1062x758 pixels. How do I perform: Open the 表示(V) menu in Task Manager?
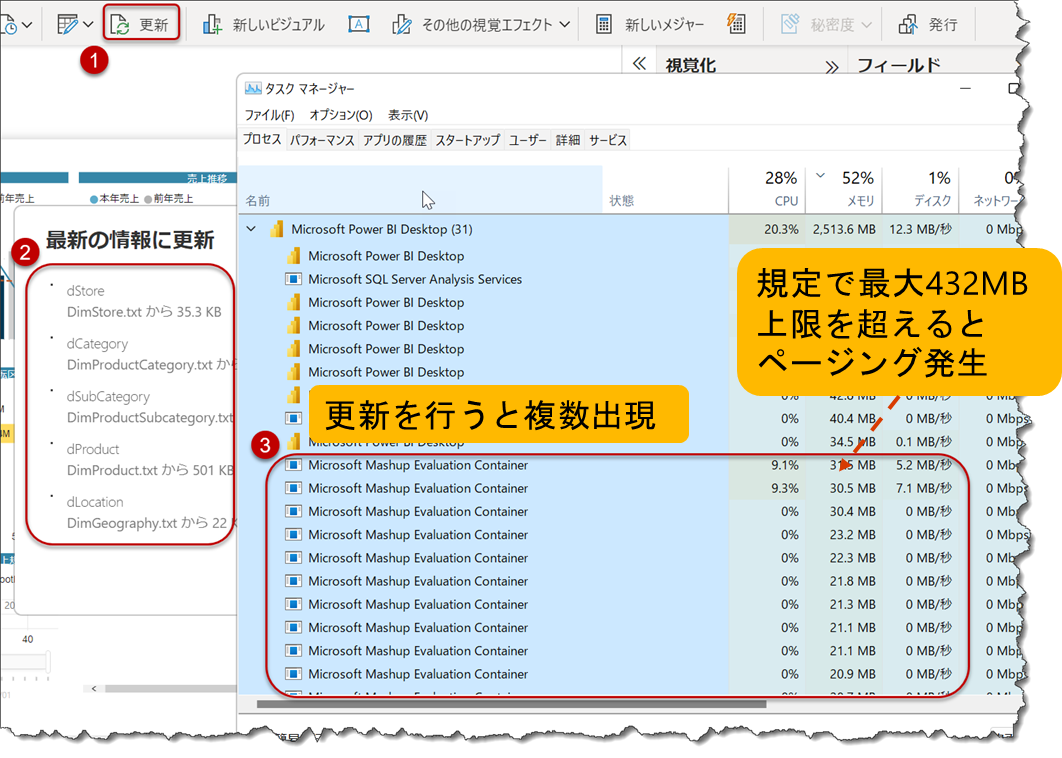point(408,115)
